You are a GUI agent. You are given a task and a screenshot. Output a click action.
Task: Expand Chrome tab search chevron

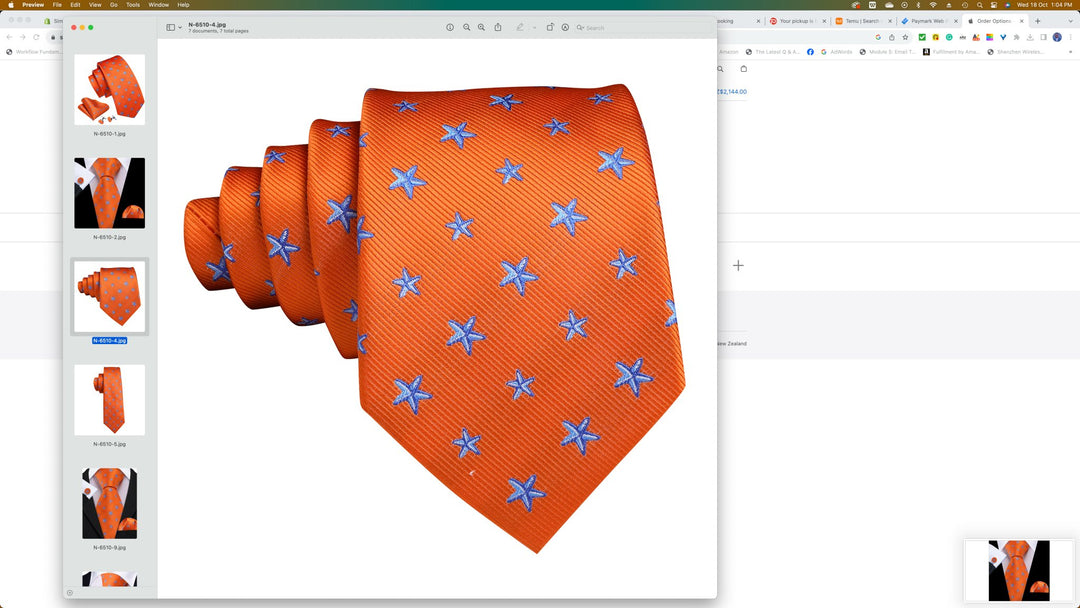click(1068, 21)
